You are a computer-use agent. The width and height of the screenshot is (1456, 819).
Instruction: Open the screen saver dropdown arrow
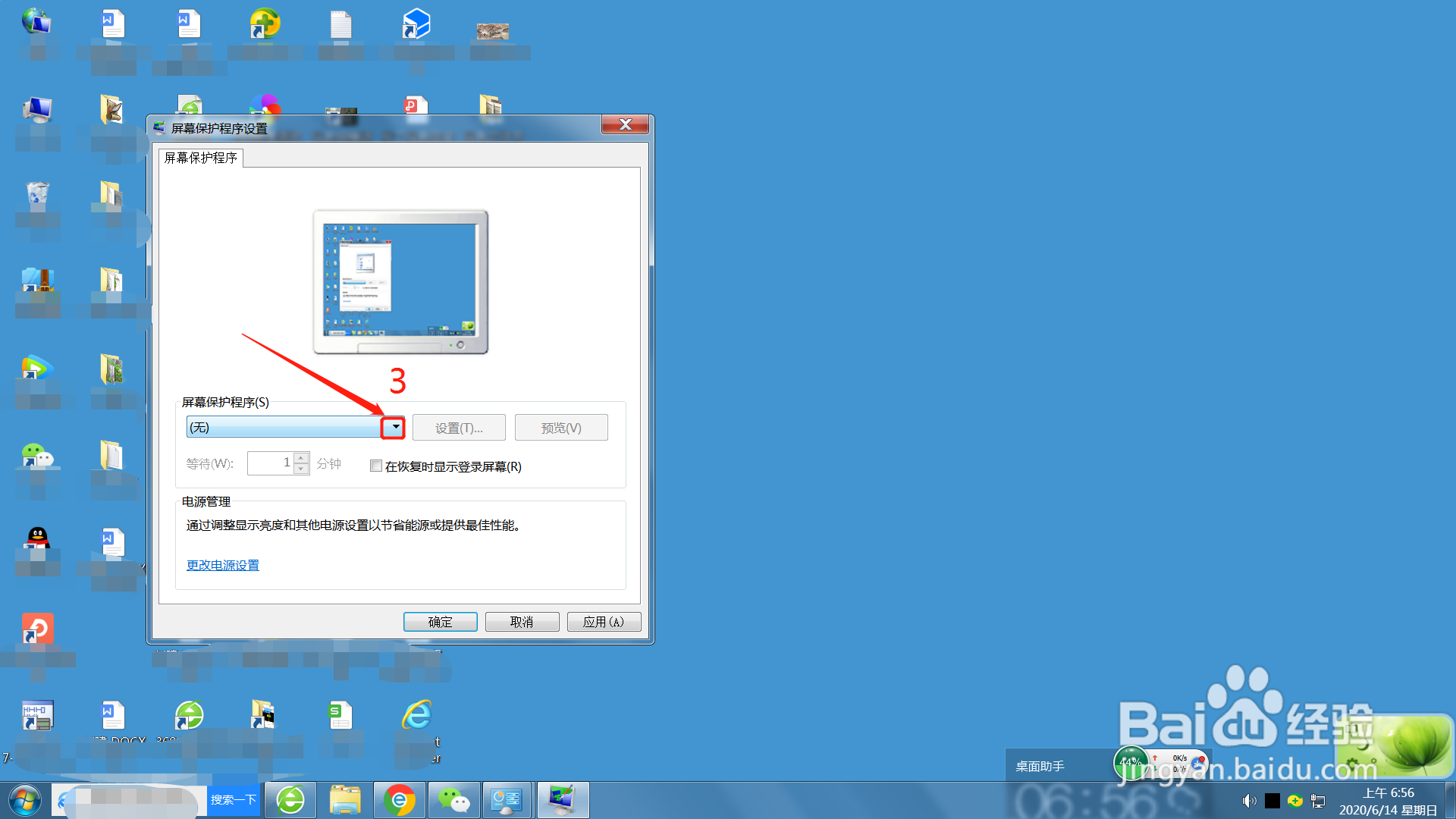tap(395, 428)
